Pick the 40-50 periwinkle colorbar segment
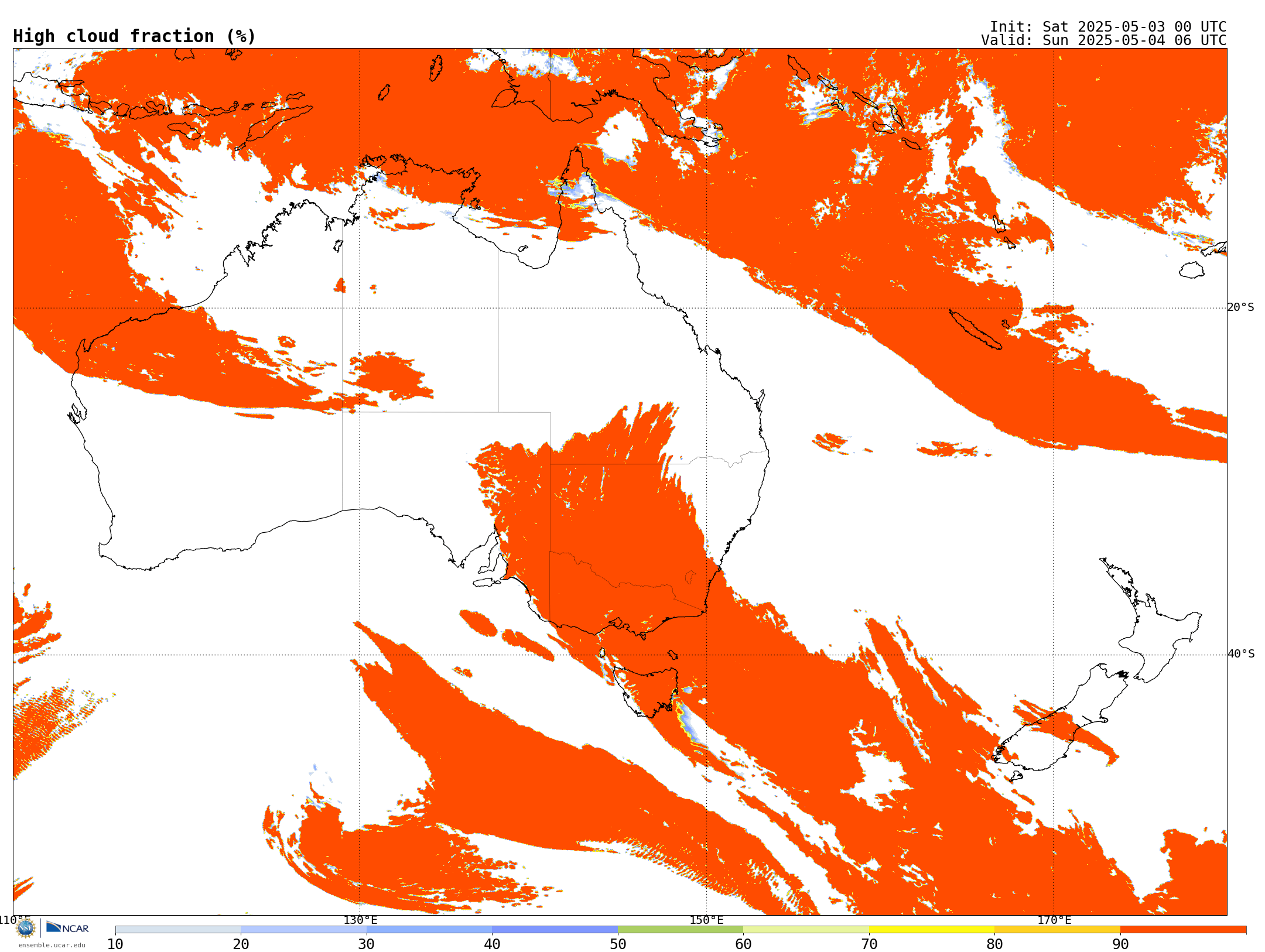Image resolution: width=1265 pixels, height=952 pixels. (x=555, y=930)
